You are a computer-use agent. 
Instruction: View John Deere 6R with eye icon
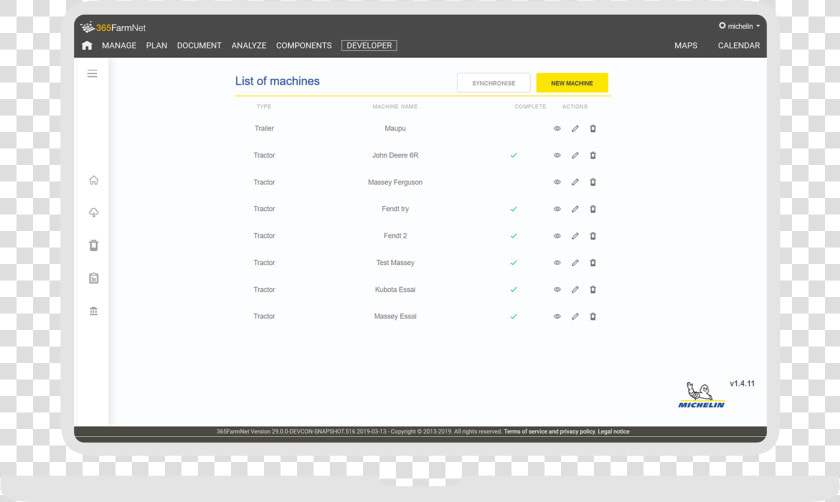click(x=557, y=155)
